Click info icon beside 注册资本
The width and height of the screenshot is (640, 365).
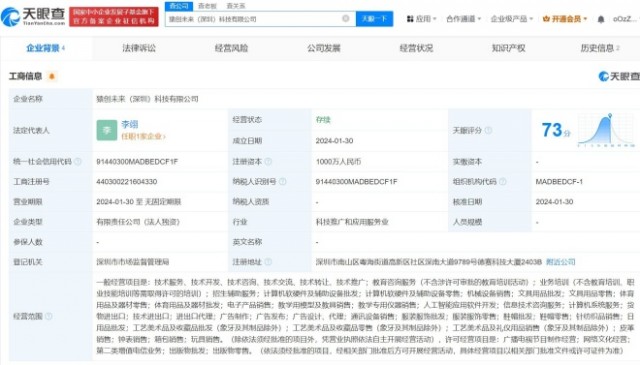[x=268, y=162]
